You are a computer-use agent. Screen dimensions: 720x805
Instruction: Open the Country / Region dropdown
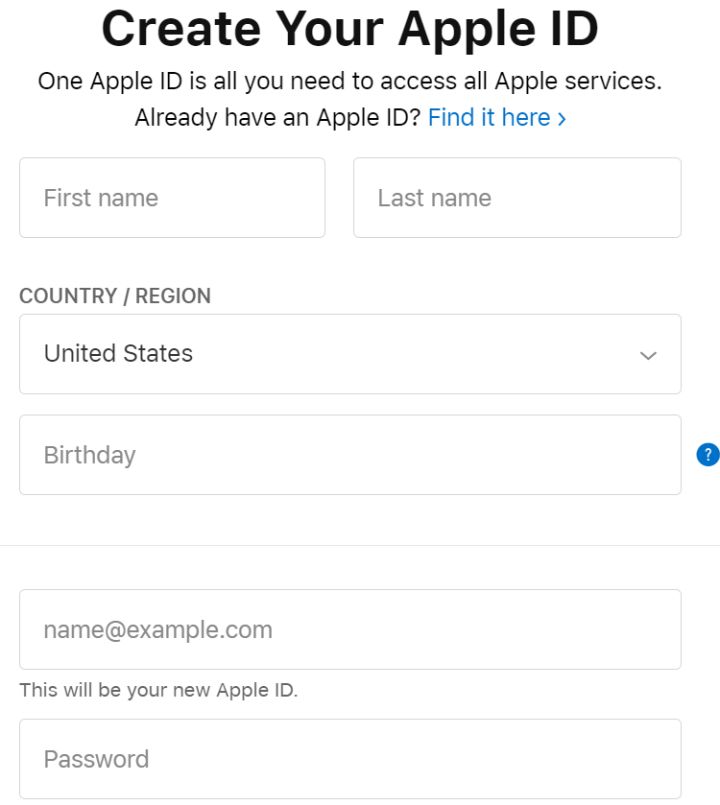pyautogui.click(x=350, y=354)
